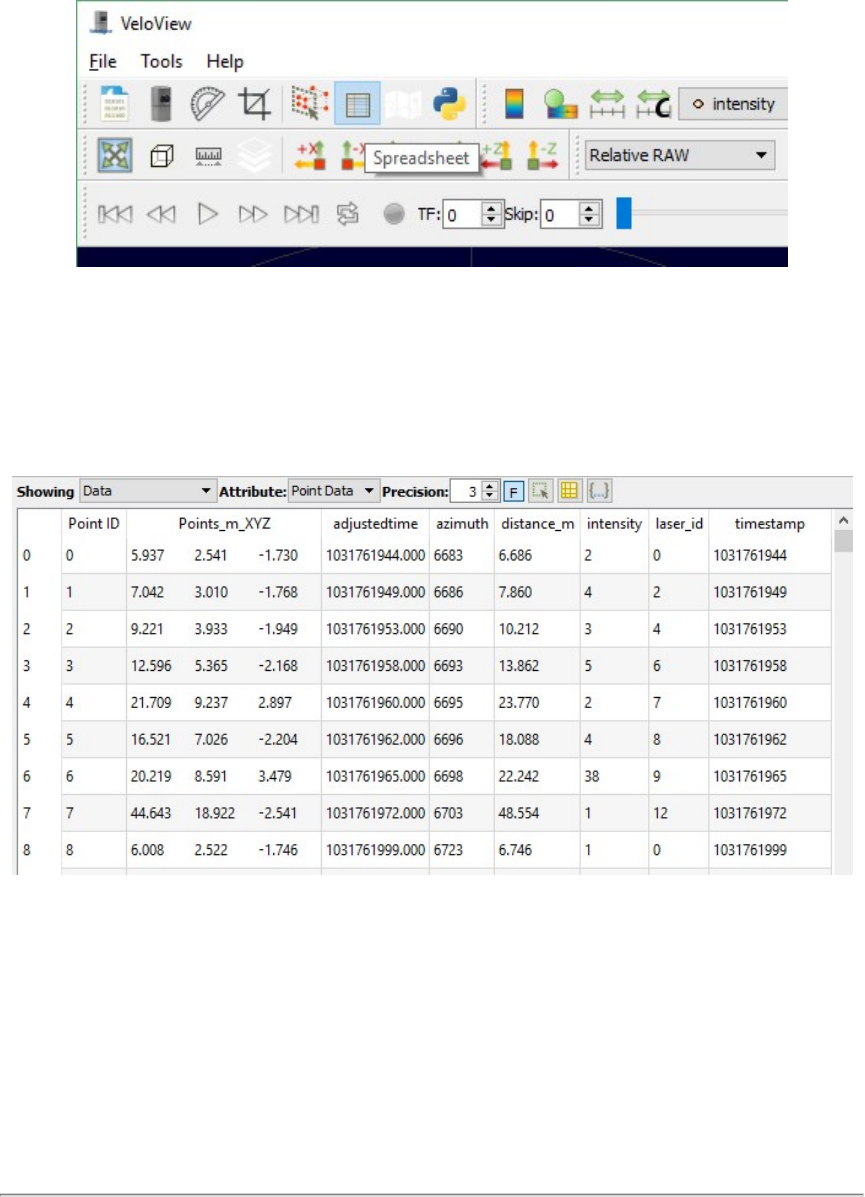Toggle fixed-point F number format

514,491
